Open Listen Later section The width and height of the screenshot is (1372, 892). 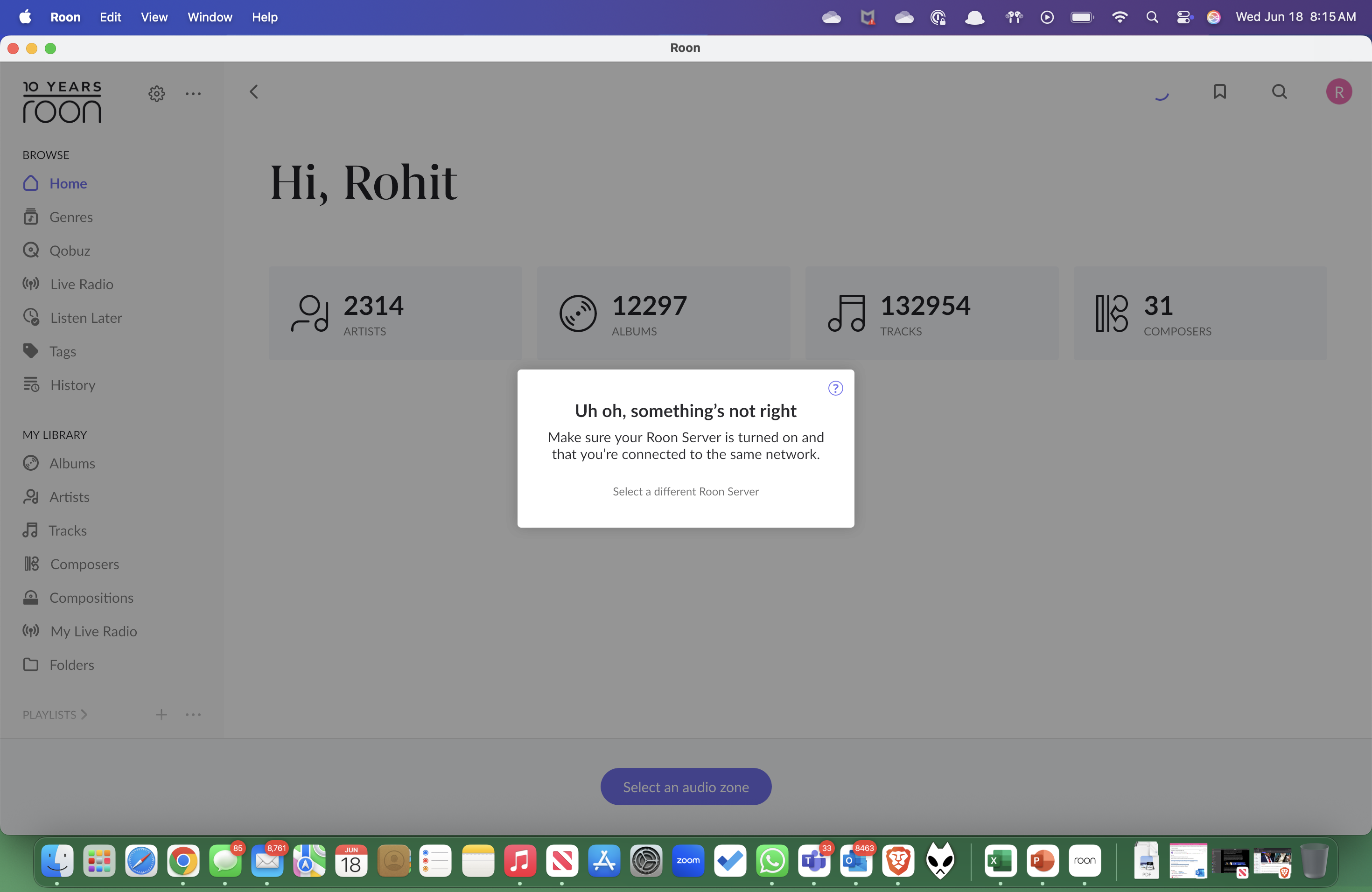tap(85, 318)
